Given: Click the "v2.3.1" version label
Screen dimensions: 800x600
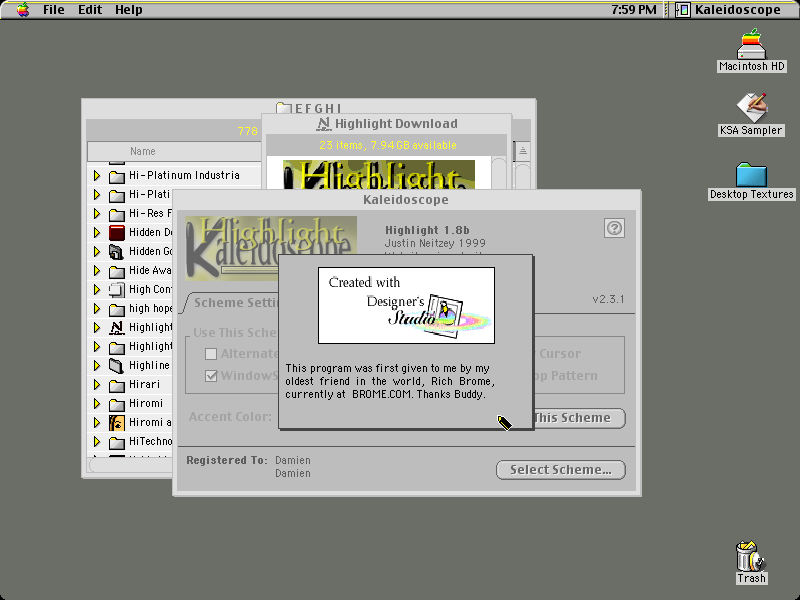Looking at the screenshot, I should [x=608, y=299].
